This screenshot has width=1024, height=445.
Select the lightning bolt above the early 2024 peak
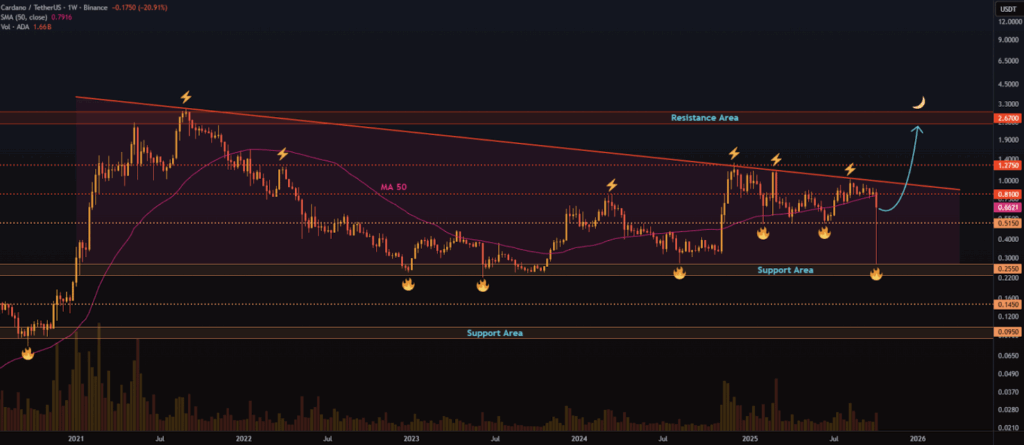tap(610, 186)
